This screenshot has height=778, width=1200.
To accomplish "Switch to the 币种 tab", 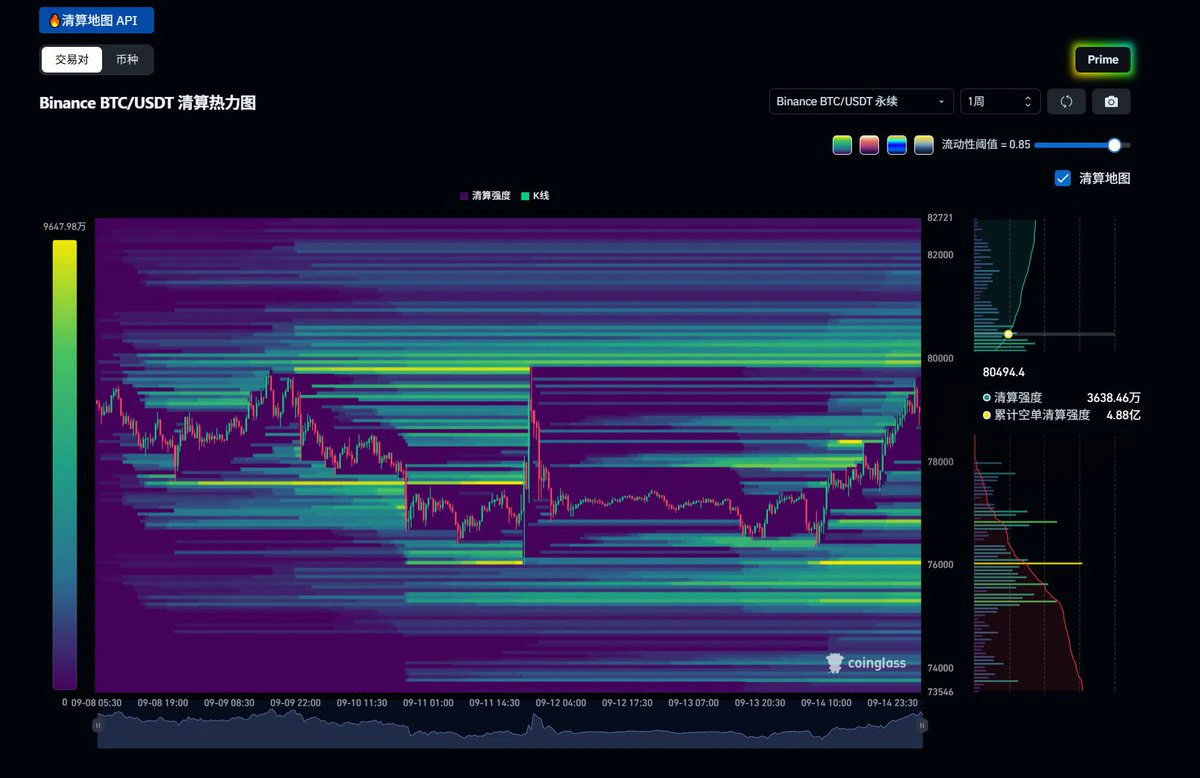I will pyautogui.click(x=127, y=59).
